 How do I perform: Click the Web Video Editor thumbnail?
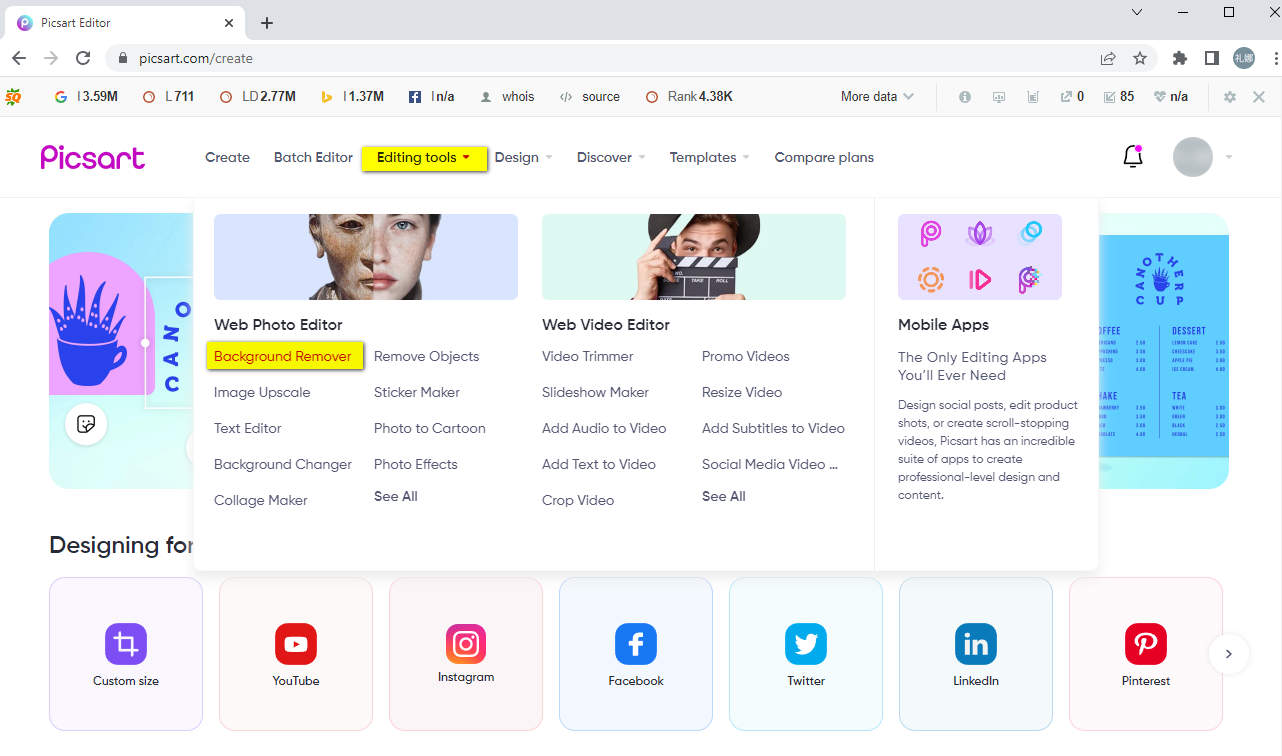tap(694, 257)
